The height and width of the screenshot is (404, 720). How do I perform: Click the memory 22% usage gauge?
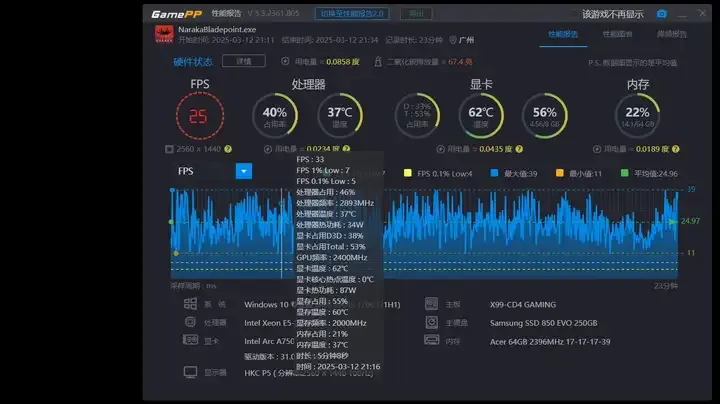[x=637, y=116]
